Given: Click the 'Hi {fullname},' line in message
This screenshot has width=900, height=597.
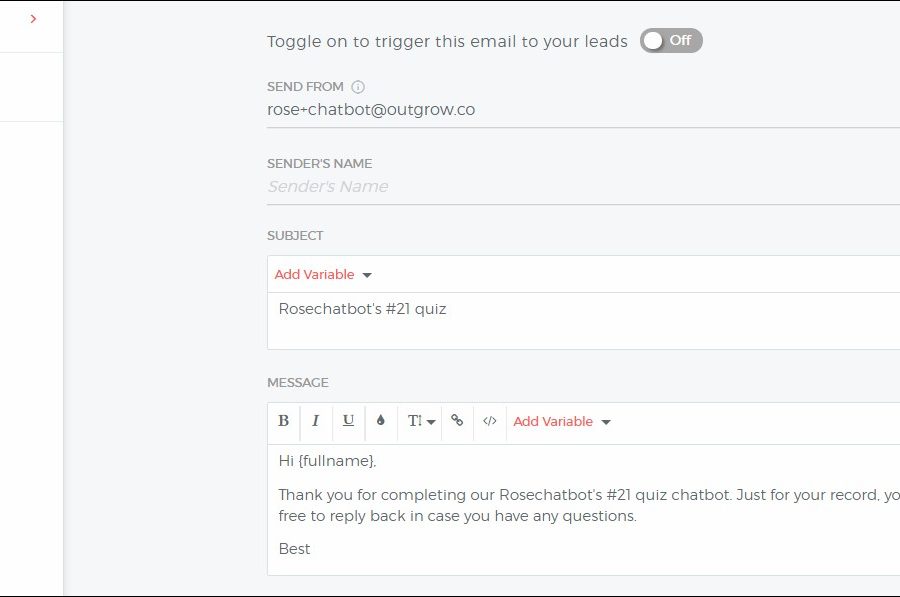Looking at the screenshot, I should point(327,461).
